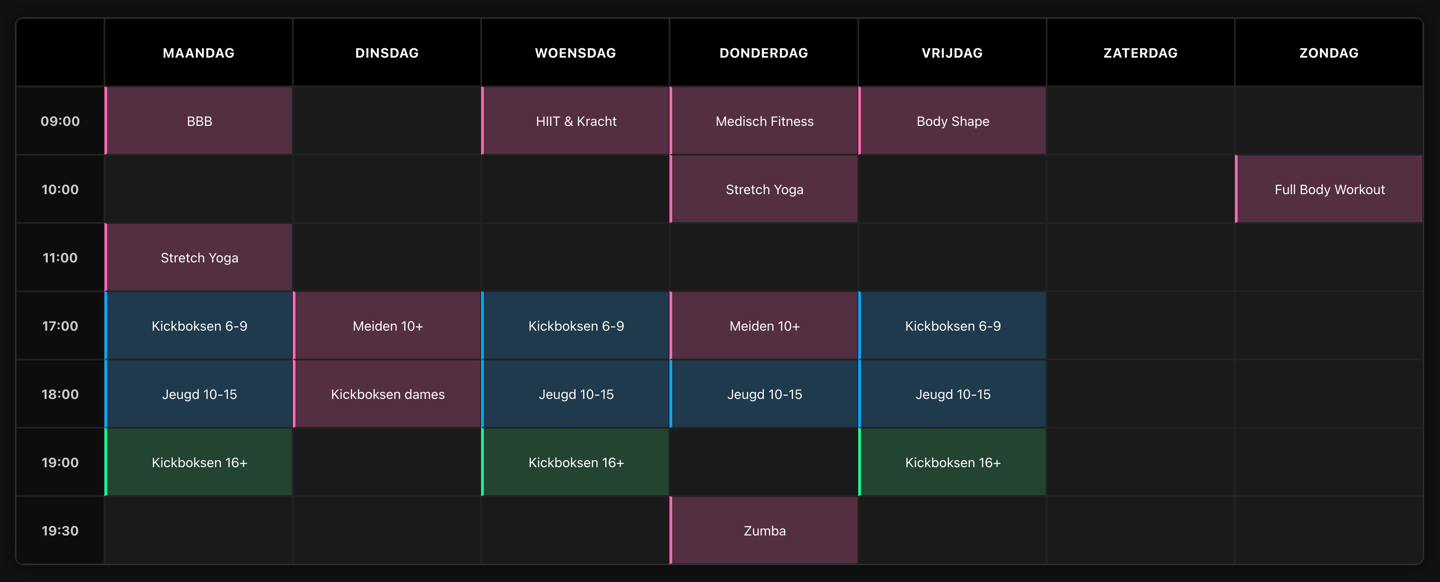
Task: Select Wednesday's Jeugd 10-15 class
Action: click(576, 394)
